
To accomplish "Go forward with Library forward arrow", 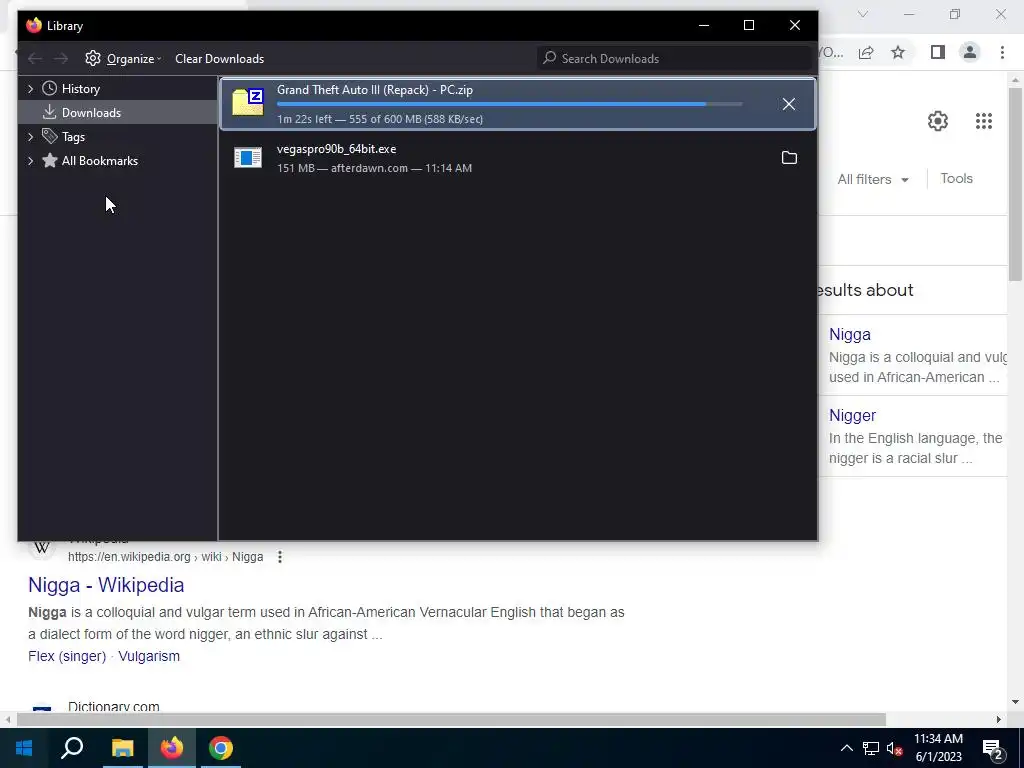I will 61,59.
